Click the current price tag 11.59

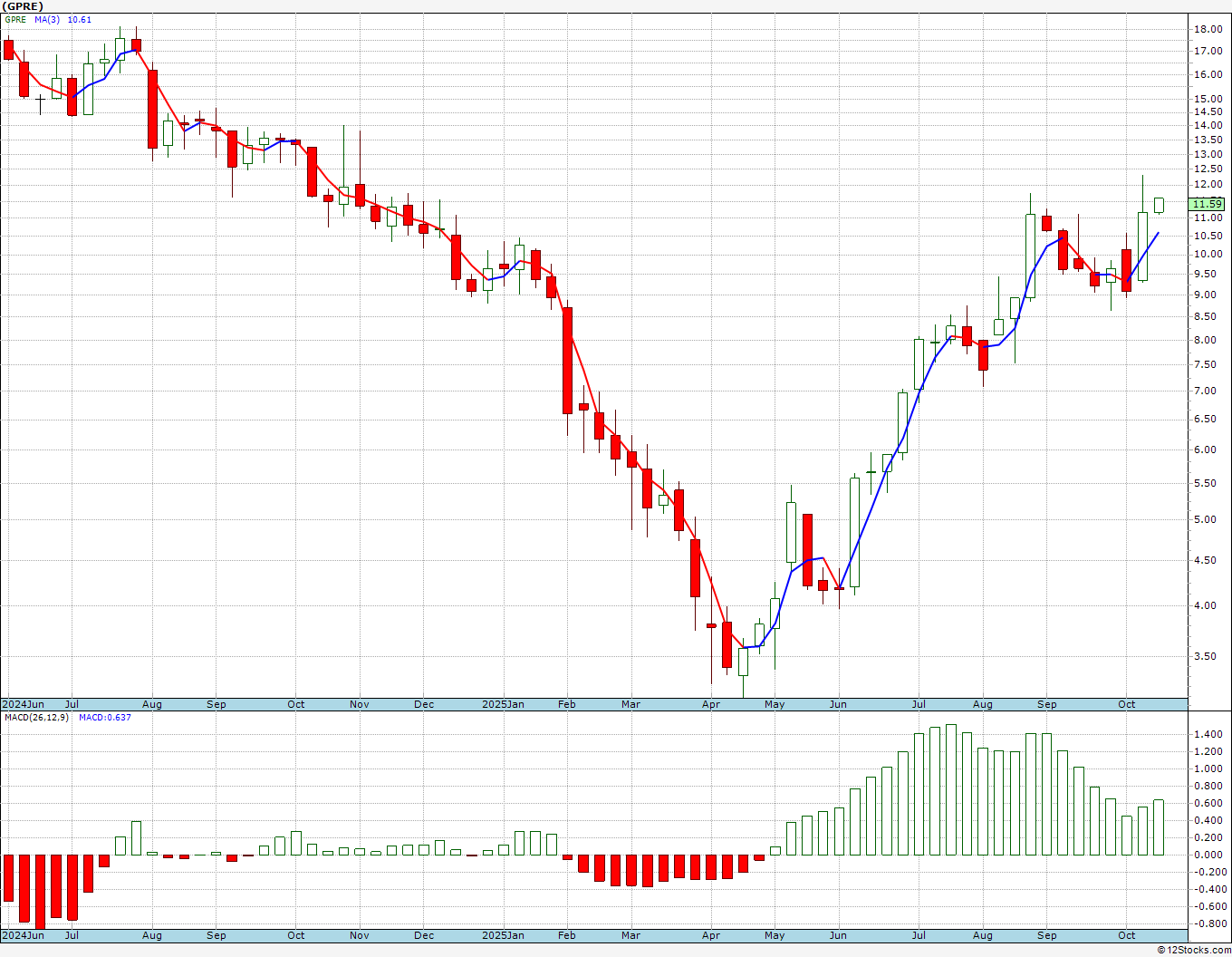1208,204
